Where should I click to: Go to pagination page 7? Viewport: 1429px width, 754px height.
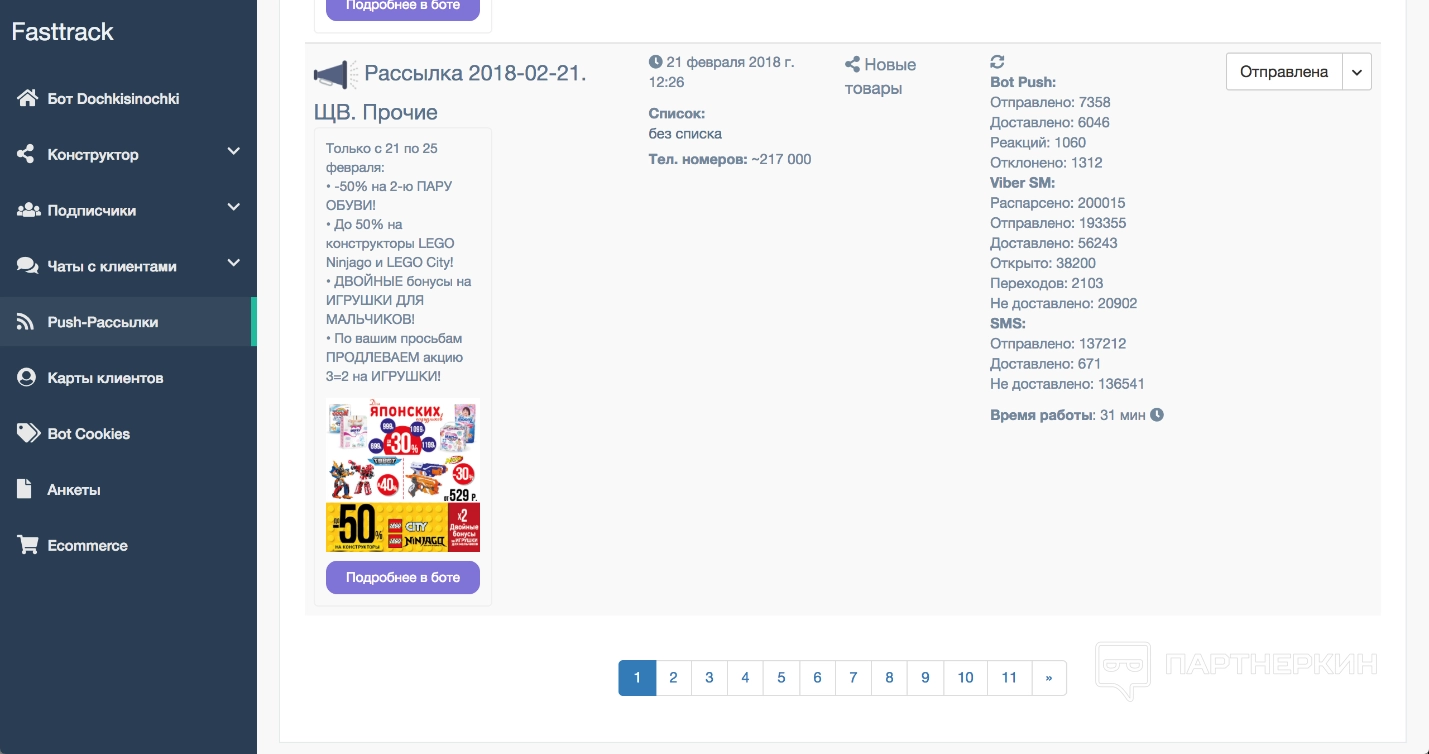(853, 678)
